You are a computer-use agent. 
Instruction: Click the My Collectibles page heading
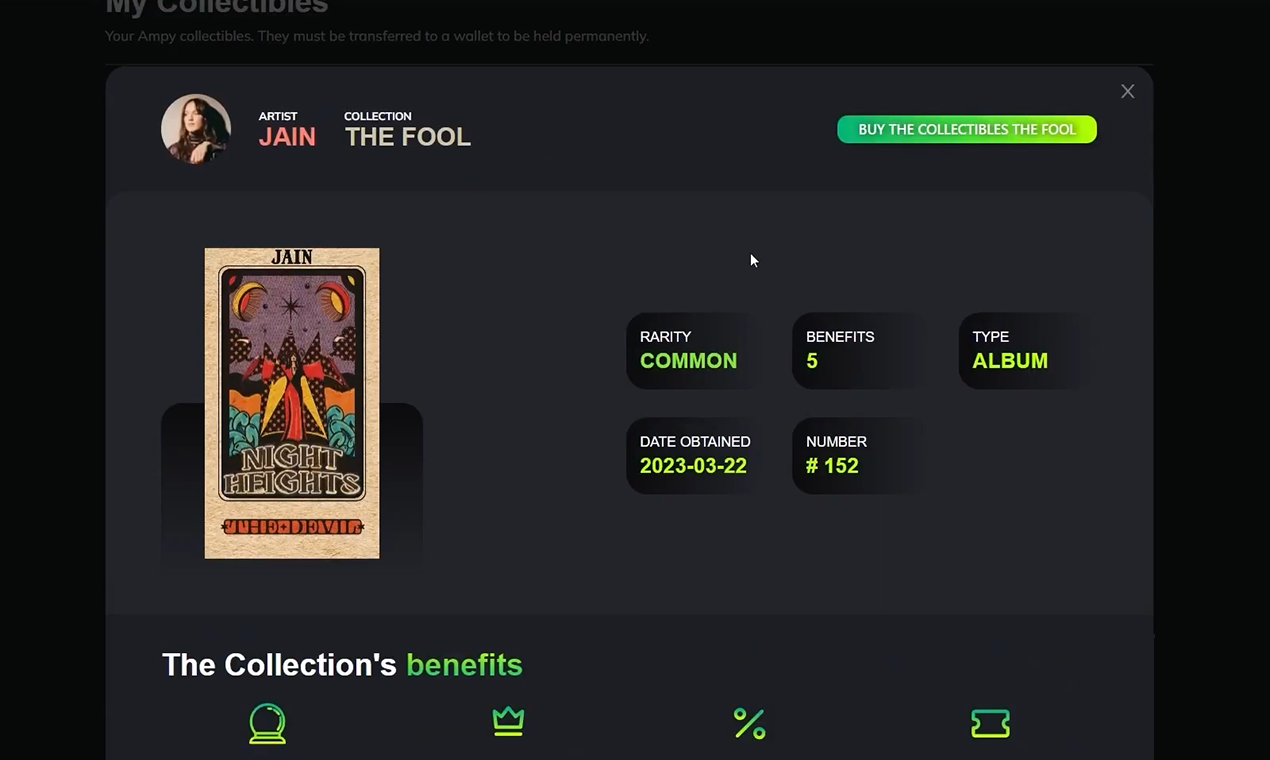click(217, 6)
